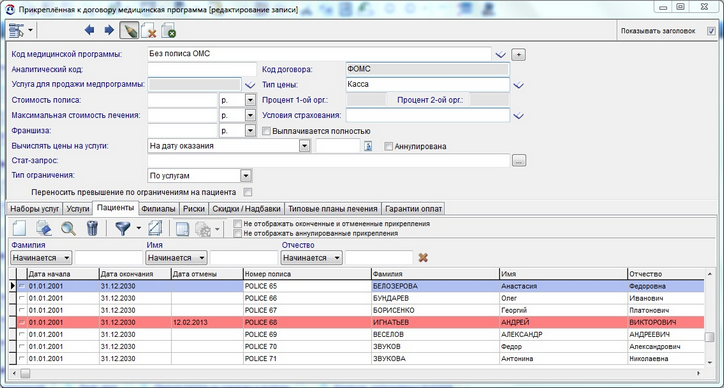Image resolution: width=724 pixels, height=388 pixels.
Task: Click the funnel filter icon
Action: point(123,228)
